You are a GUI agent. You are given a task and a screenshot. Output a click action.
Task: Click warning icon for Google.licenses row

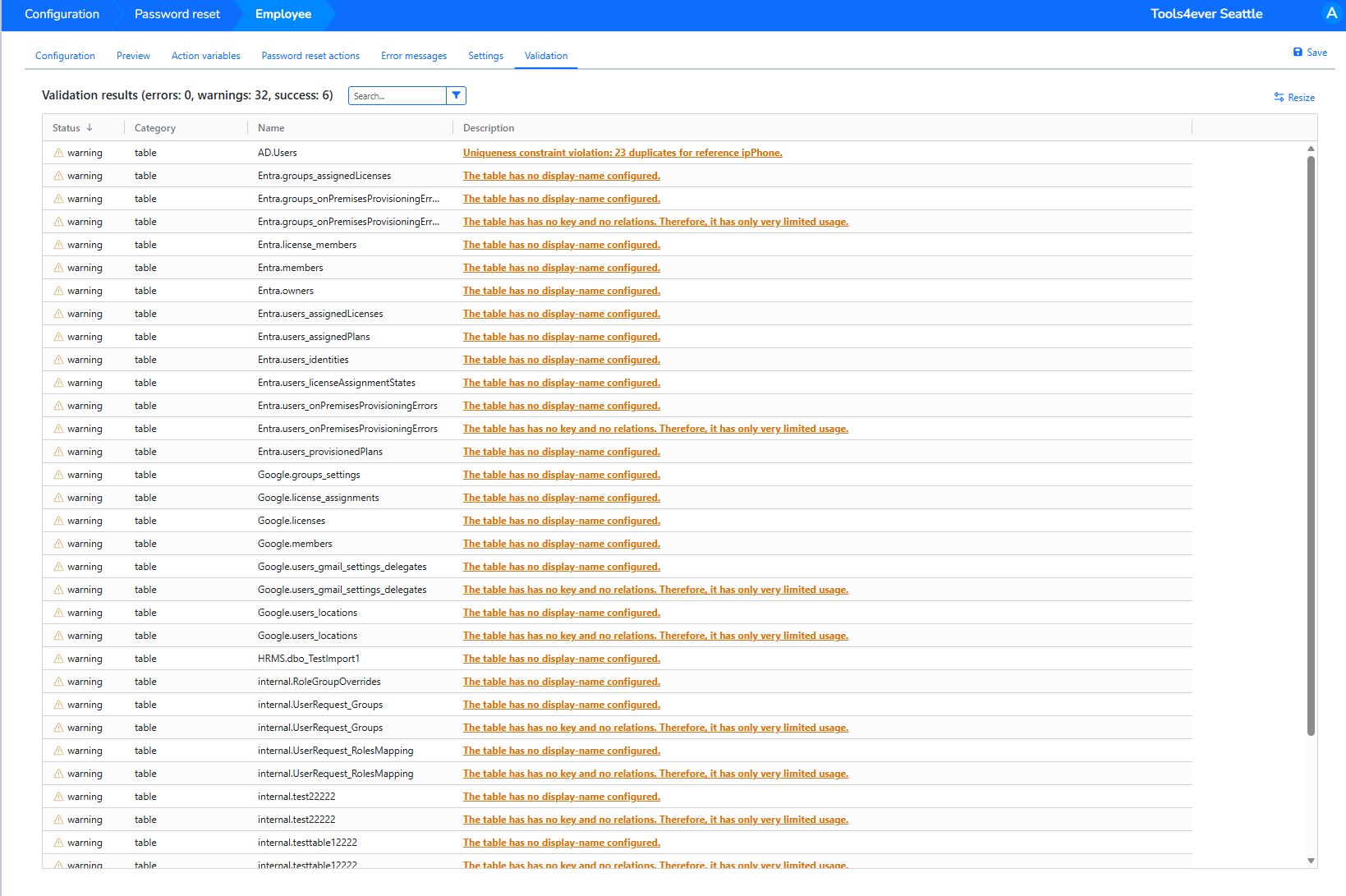[58, 521]
